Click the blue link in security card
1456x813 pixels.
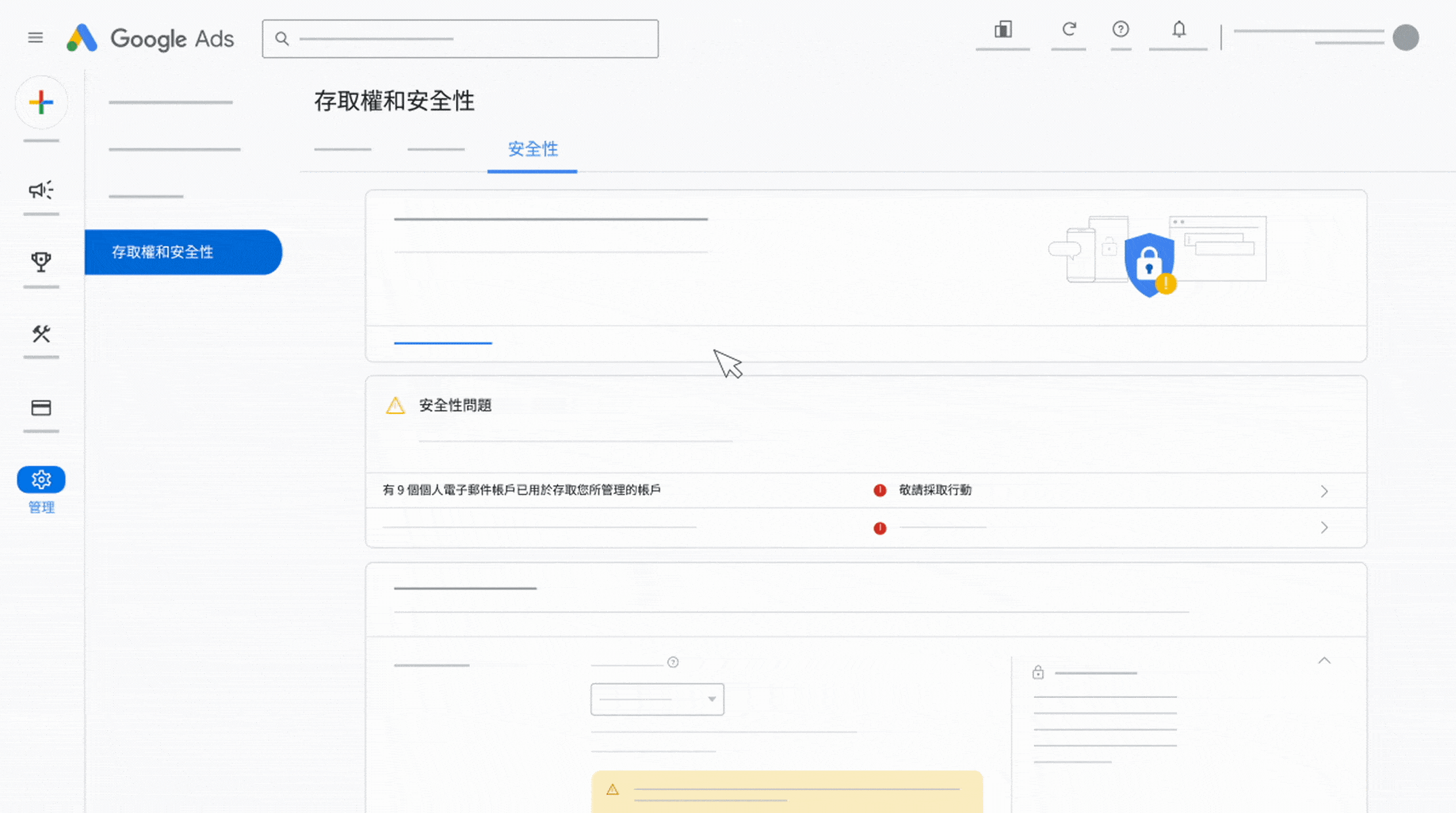click(442, 343)
